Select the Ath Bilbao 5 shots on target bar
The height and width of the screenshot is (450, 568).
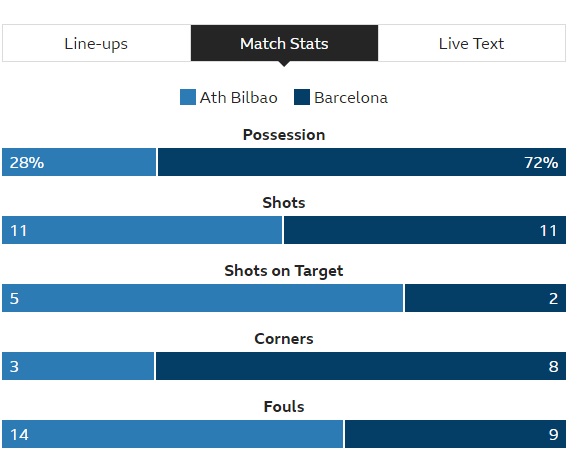tap(202, 298)
